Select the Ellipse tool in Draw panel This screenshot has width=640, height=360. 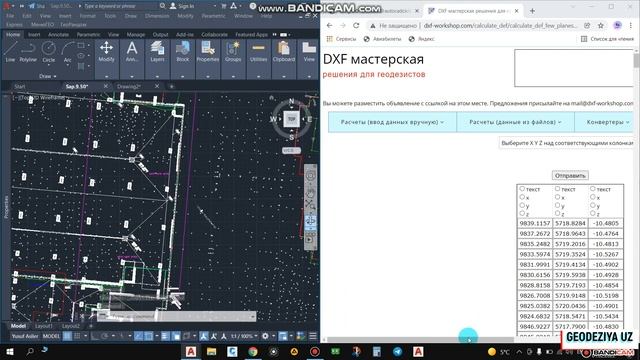[81, 56]
